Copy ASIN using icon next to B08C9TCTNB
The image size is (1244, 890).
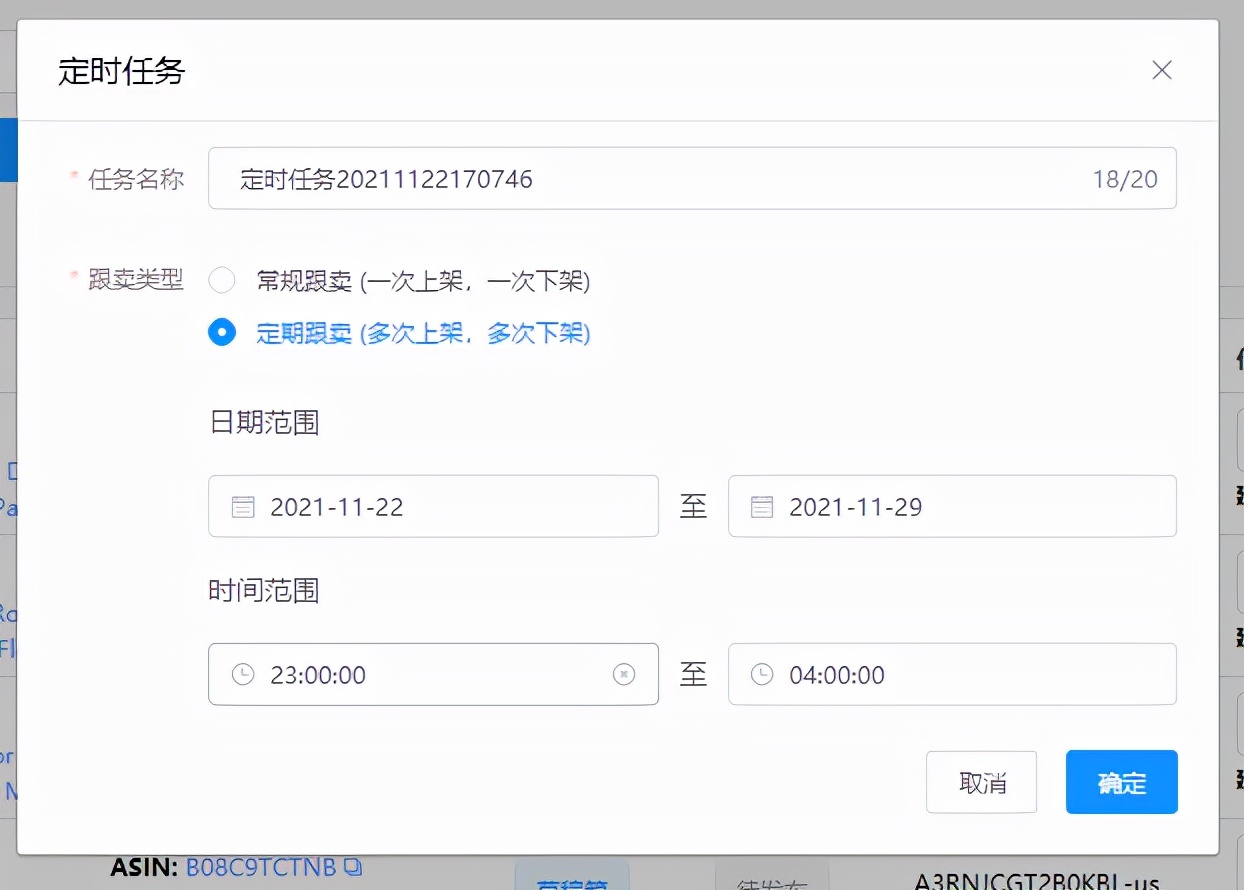(x=352, y=867)
